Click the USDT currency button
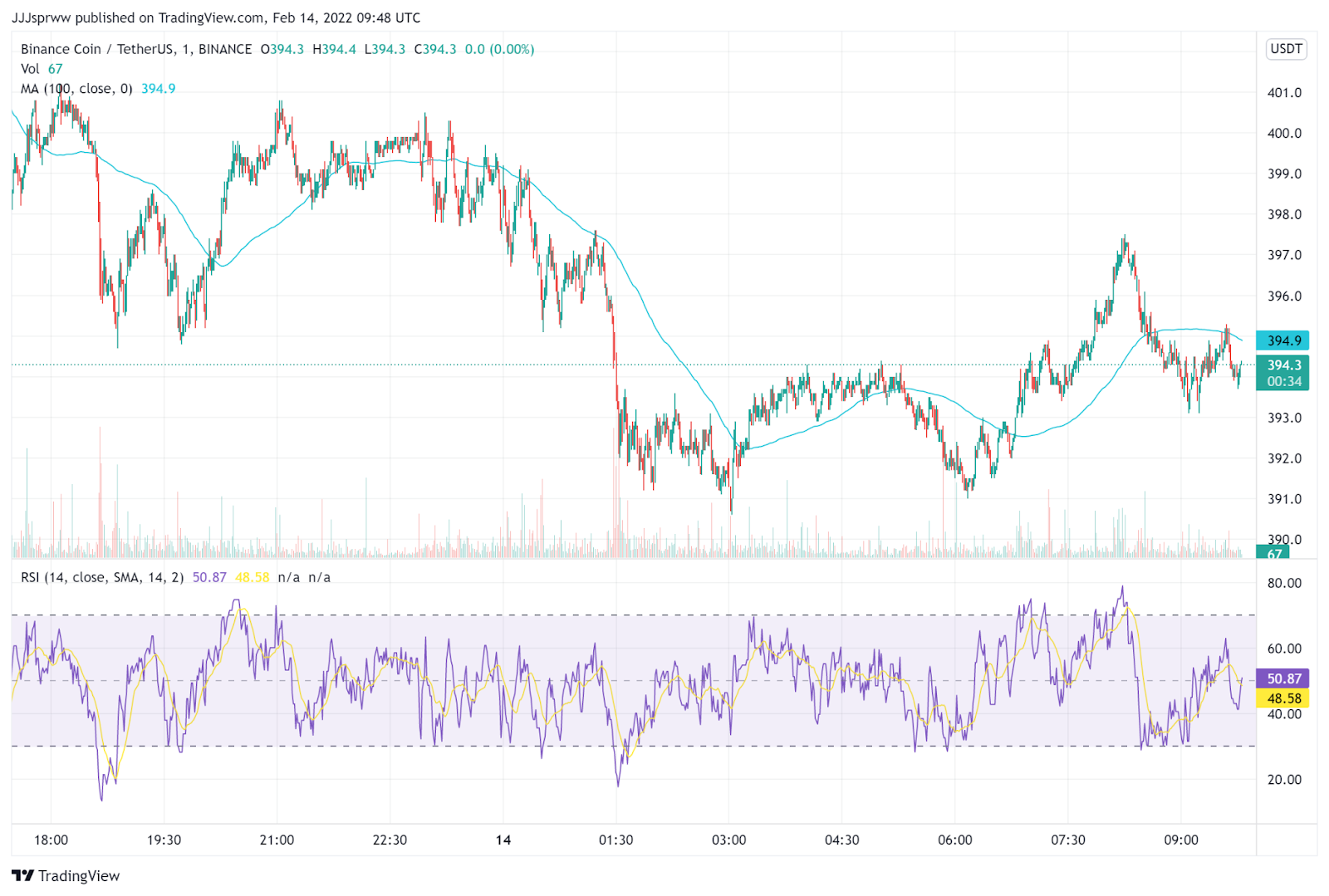 pyautogui.click(x=1286, y=49)
